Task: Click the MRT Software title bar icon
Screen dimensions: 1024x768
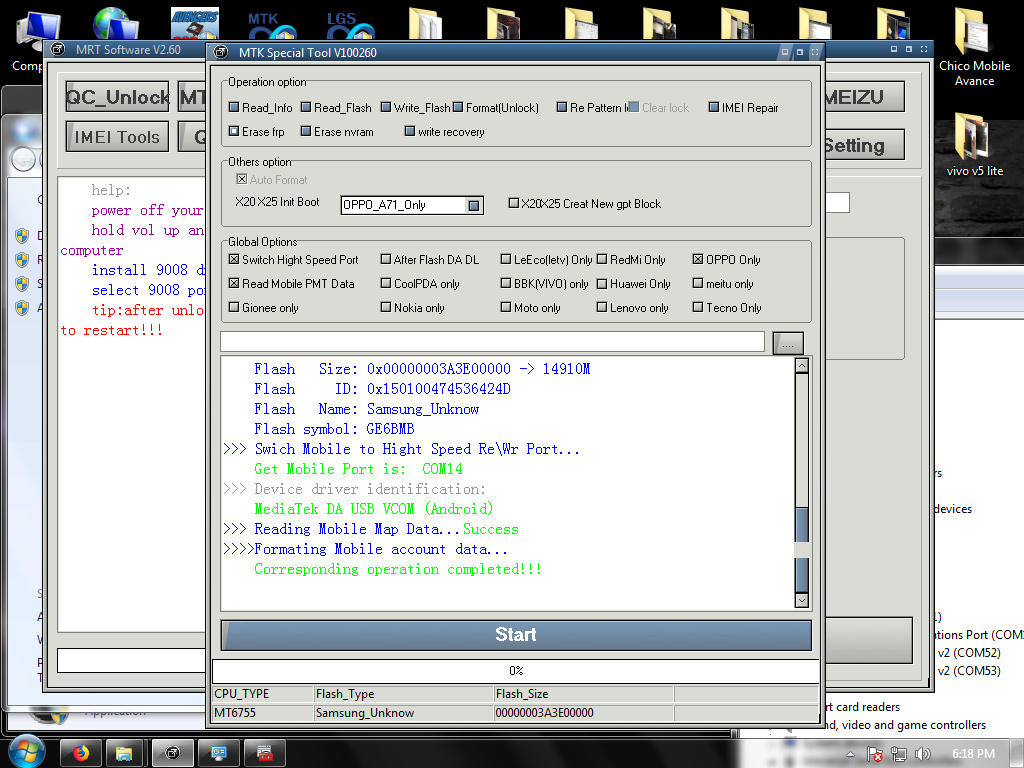Action: tap(58, 49)
